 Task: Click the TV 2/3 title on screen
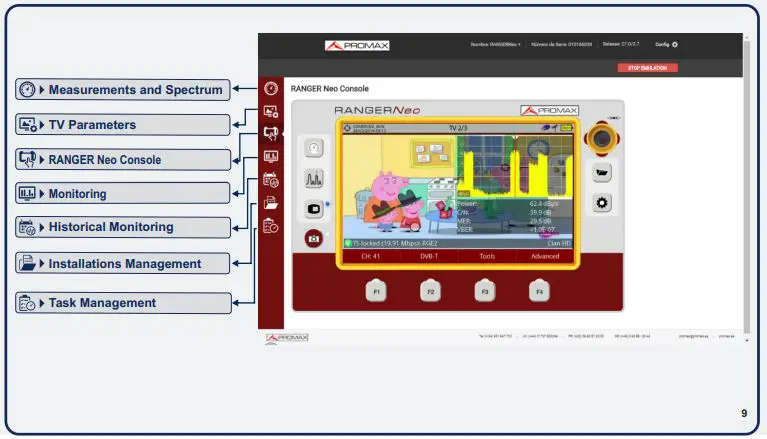[x=458, y=128]
